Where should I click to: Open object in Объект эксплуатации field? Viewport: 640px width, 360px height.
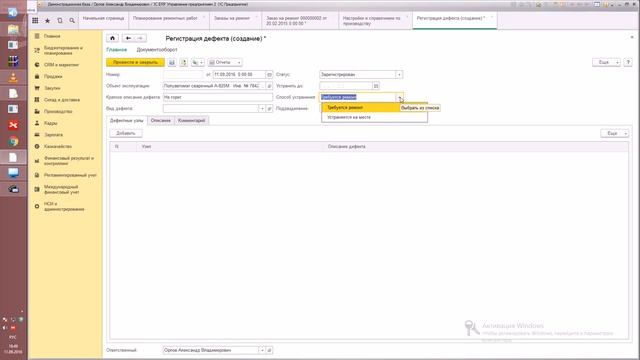(x=269, y=86)
